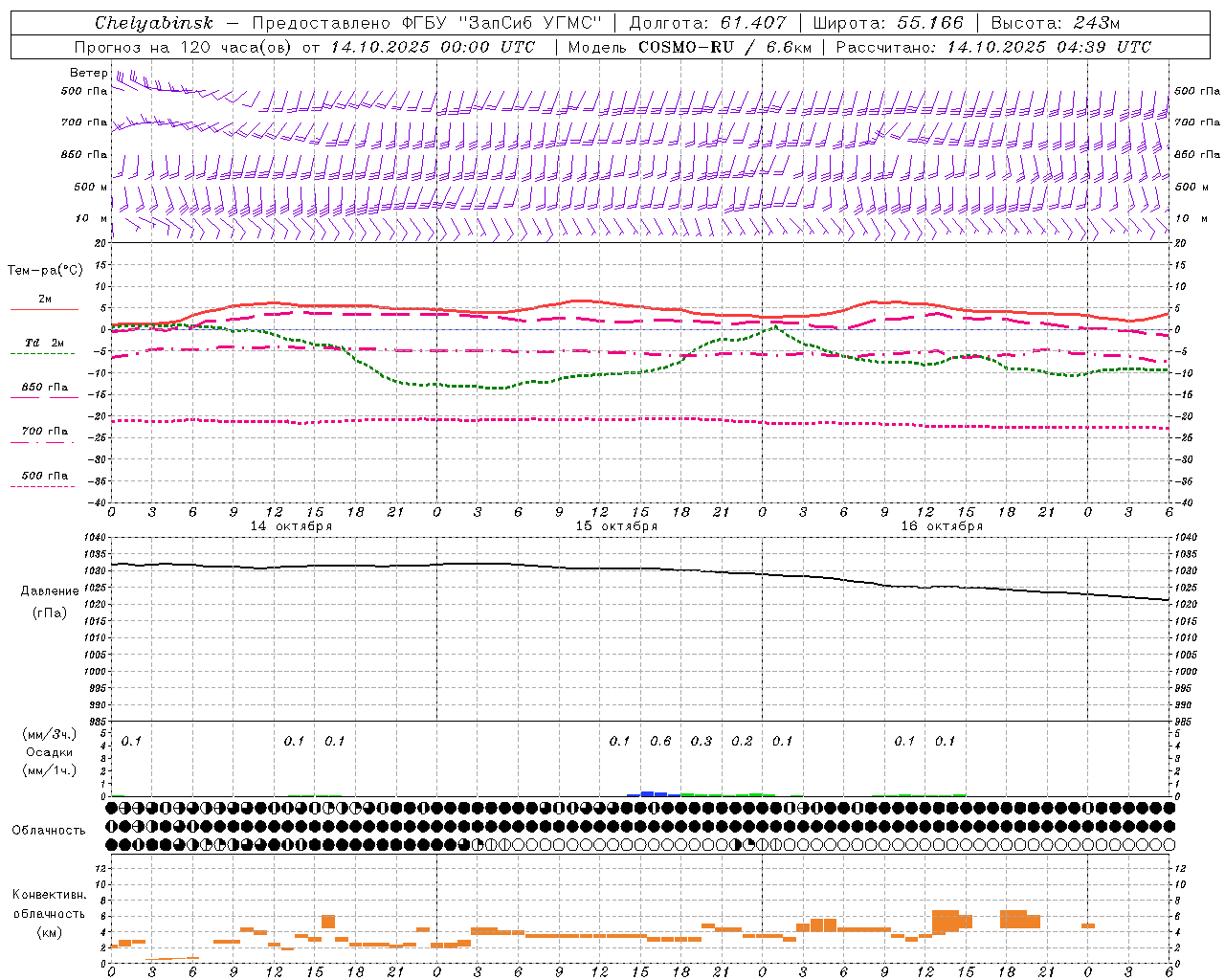Screen dimensions: 1225x980
Task: Click the 700 гПа temperature legend entry
Action: coord(45,432)
